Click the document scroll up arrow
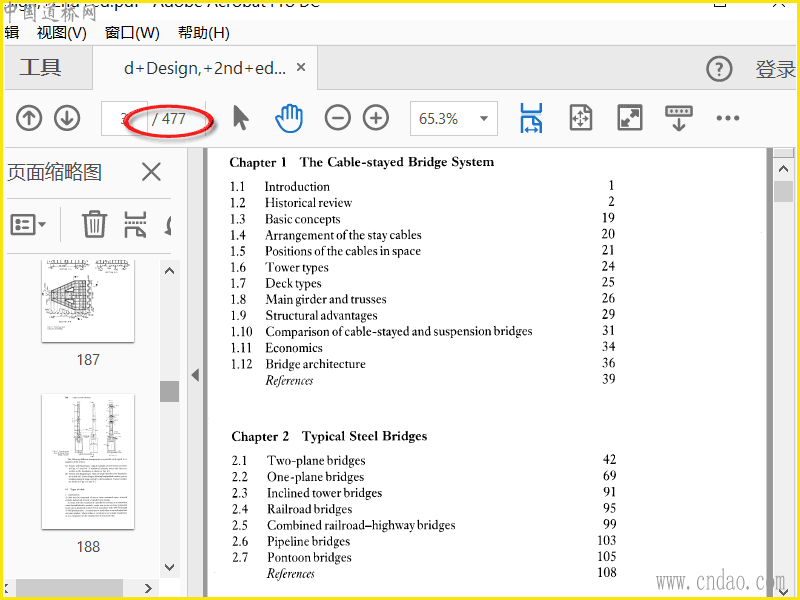This screenshot has height=600, width=800. [x=784, y=169]
